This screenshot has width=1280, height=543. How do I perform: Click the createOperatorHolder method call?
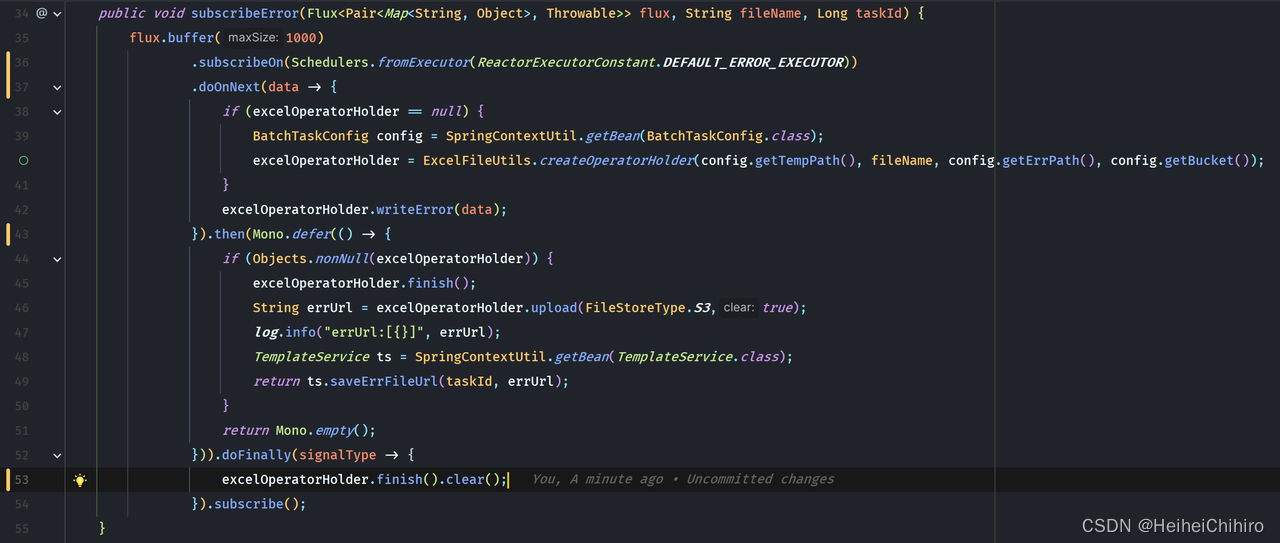pos(616,161)
